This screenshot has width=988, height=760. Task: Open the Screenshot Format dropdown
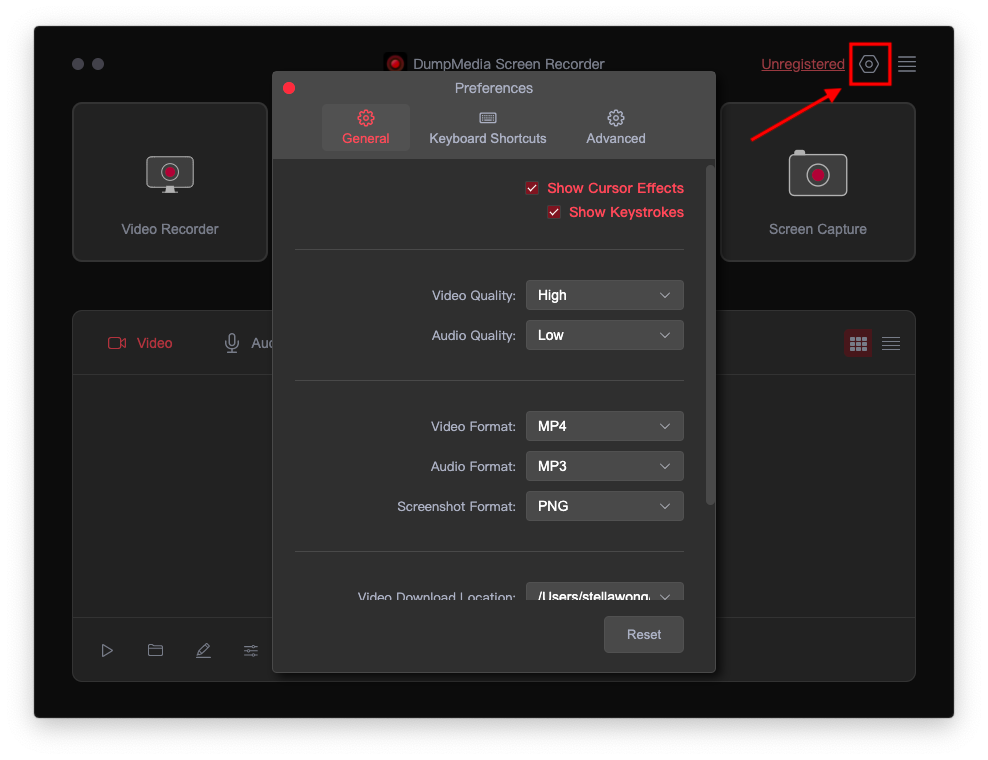[x=604, y=506]
